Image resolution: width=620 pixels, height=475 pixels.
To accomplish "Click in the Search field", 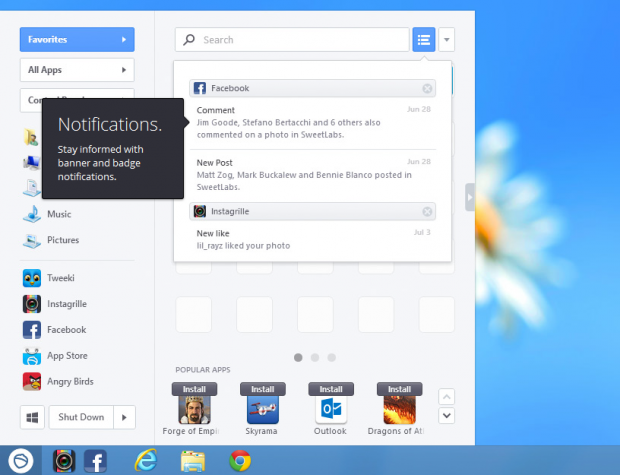I will tap(292, 40).
